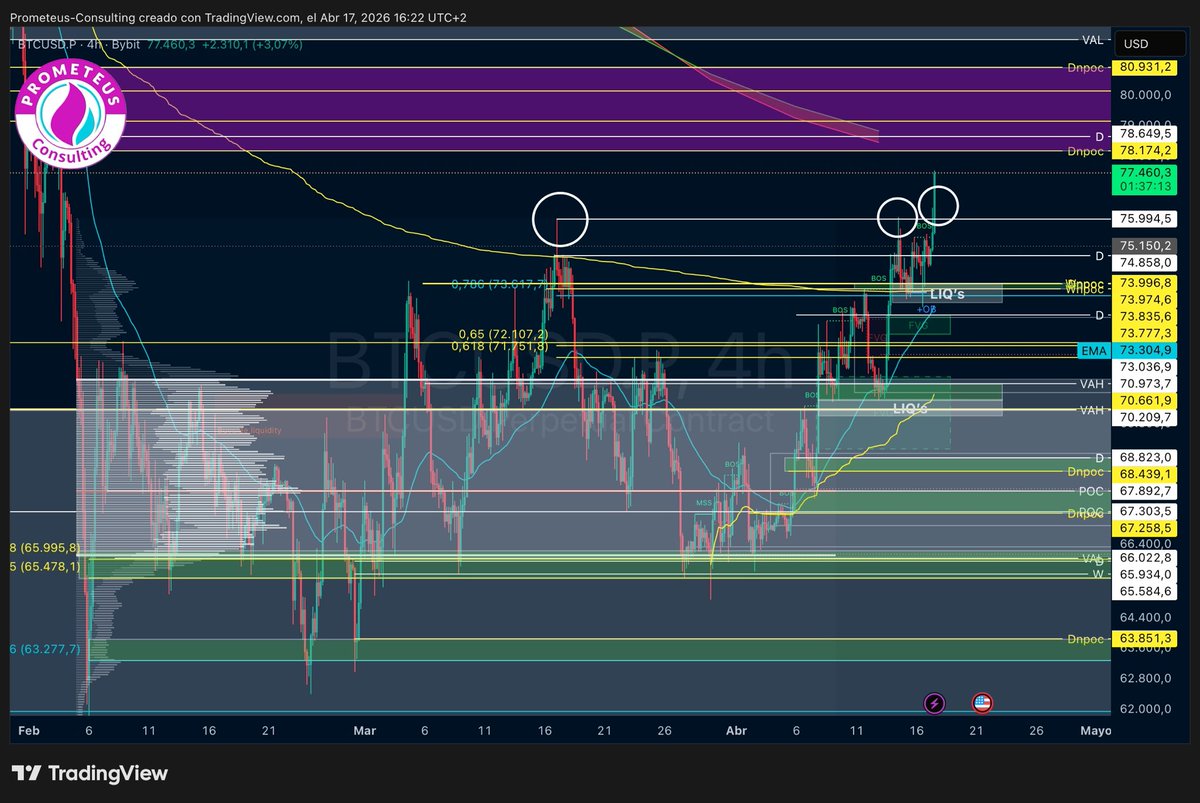Click Mayo on the time axis

click(1095, 731)
